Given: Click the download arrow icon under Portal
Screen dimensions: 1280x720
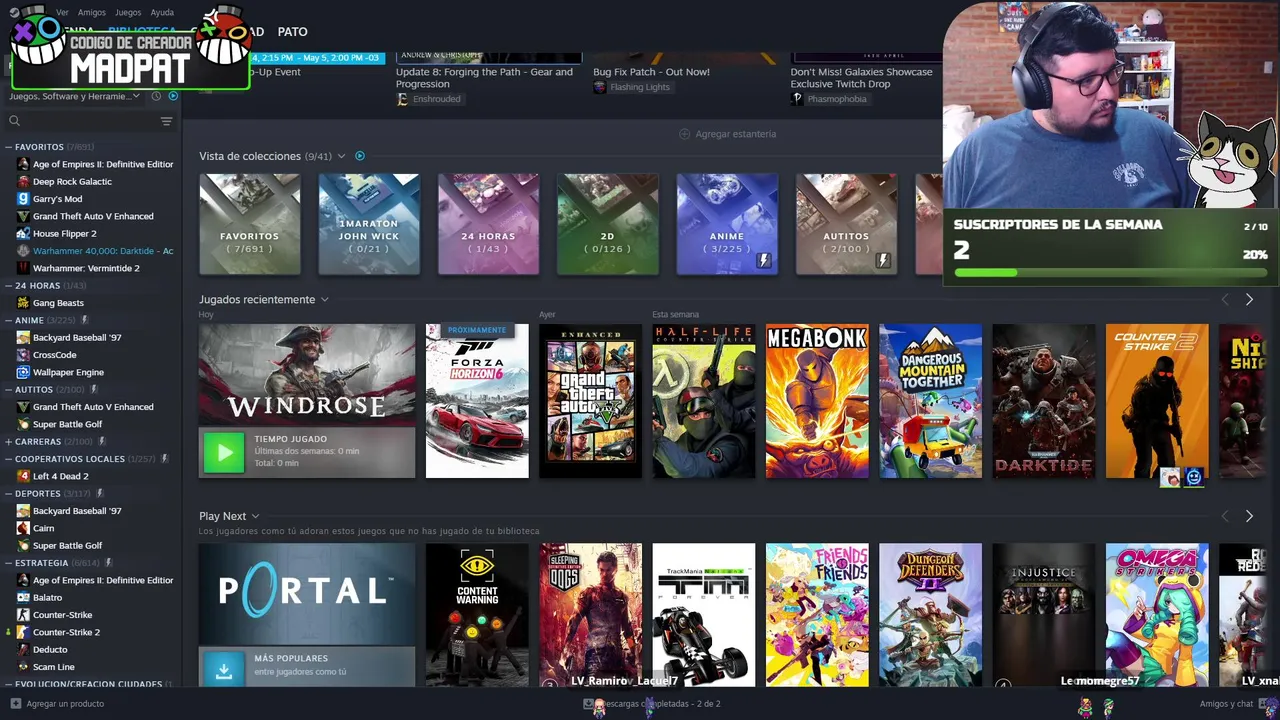Looking at the screenshot, I should point(224,670).
